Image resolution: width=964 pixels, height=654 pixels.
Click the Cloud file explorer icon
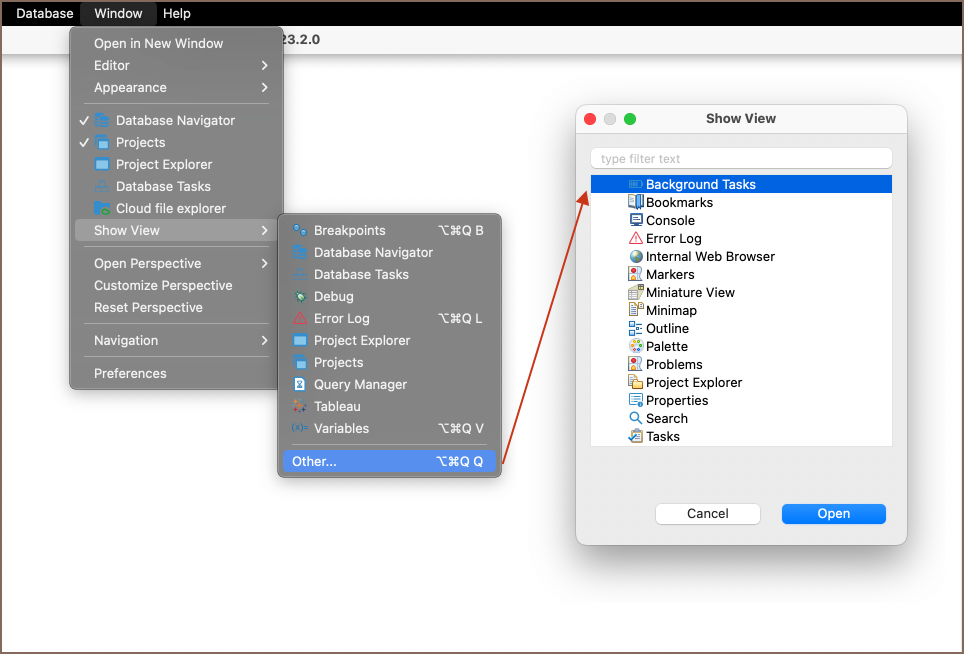102,209
